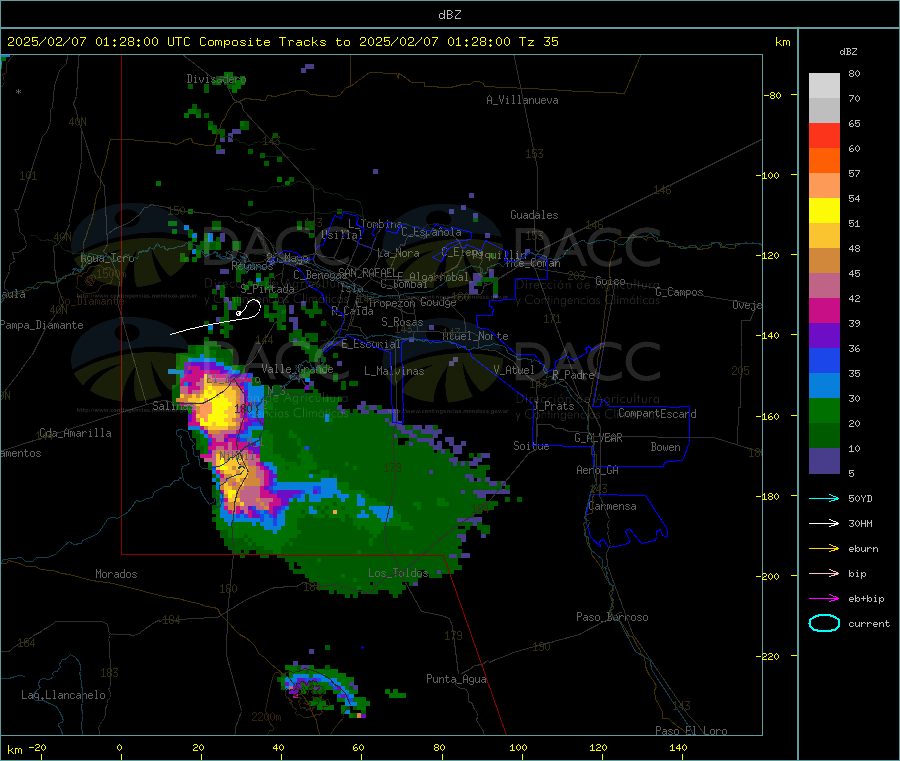Screen dimensions: 900x761
Task: Click the white 30HM arrow in legend
Action: click(x=824, y=523)
